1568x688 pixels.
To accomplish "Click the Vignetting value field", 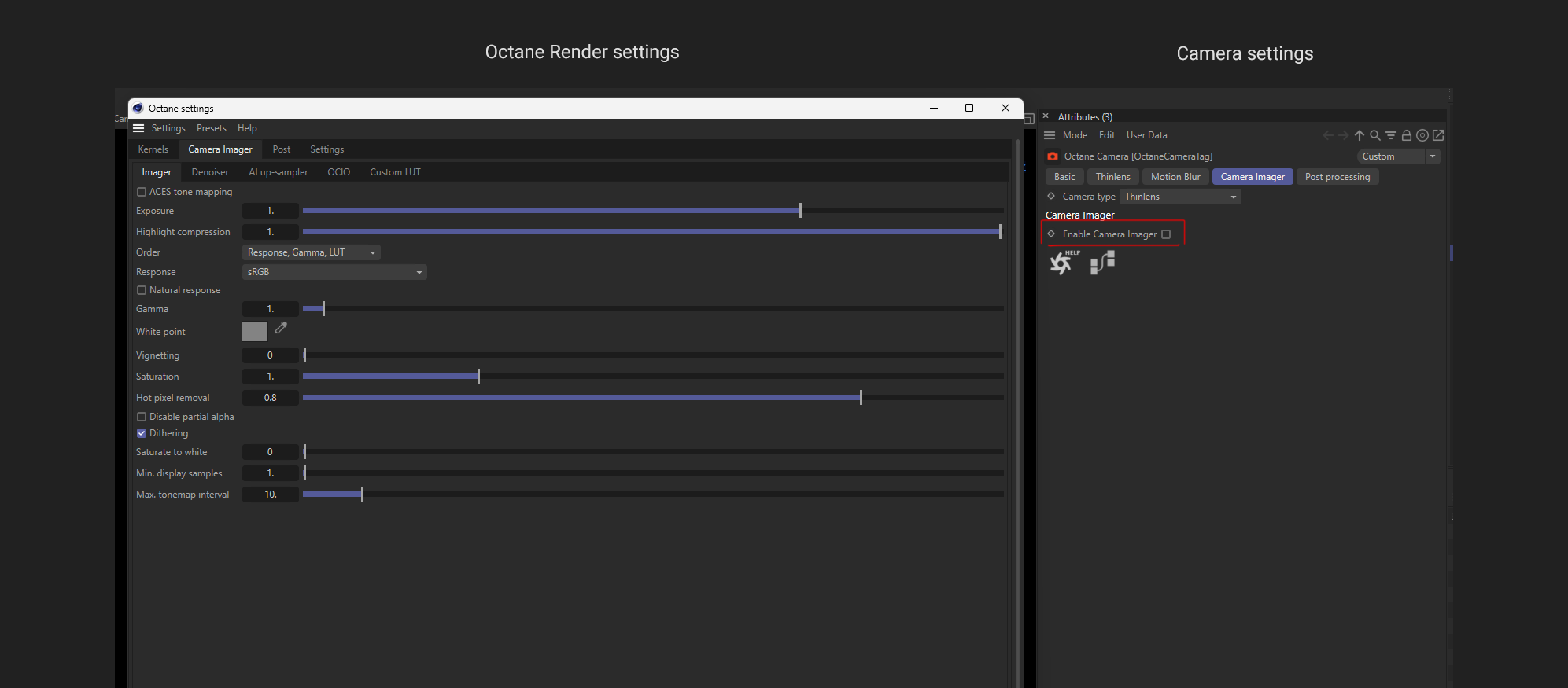I will click(271, 355).
